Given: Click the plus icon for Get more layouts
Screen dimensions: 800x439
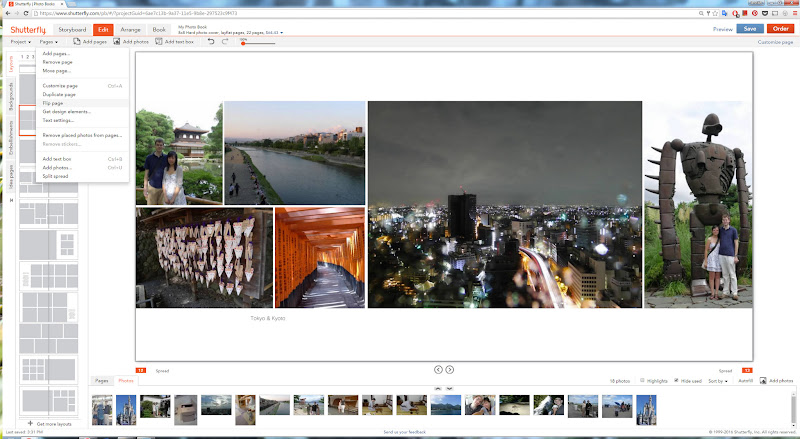Looking at the screenshot, I should pyautogui.click(x=30, y=424).
